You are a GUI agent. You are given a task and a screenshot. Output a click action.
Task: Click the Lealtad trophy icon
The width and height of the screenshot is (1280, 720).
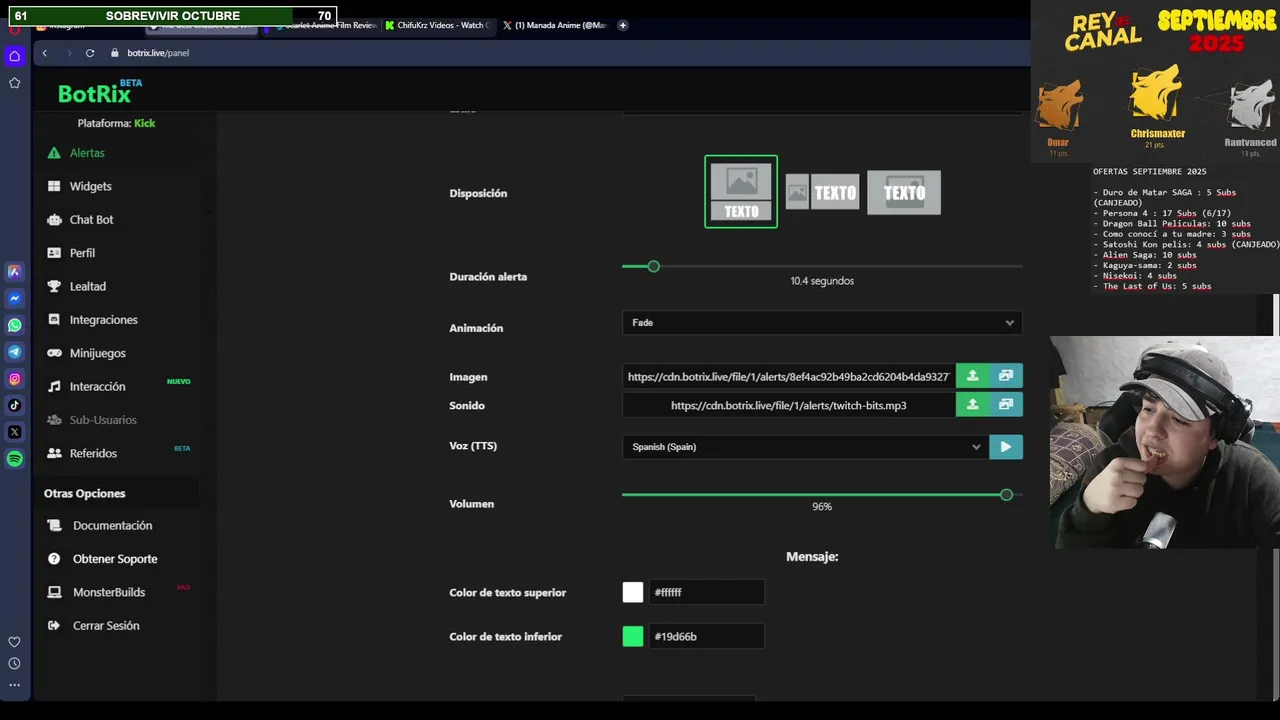click(54, 286)
